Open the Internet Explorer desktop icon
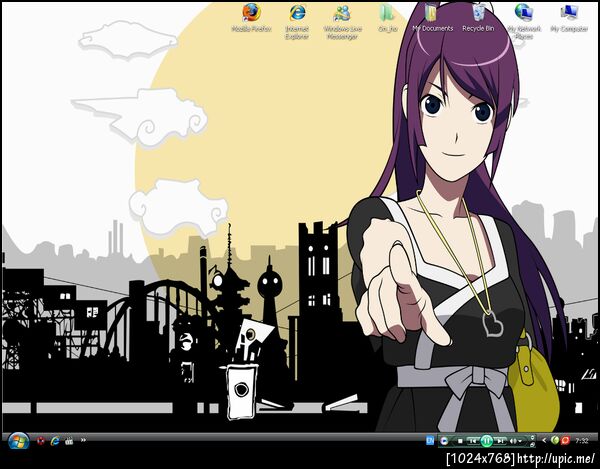This screenshot has width=600, height=469. tap(297, 13)
